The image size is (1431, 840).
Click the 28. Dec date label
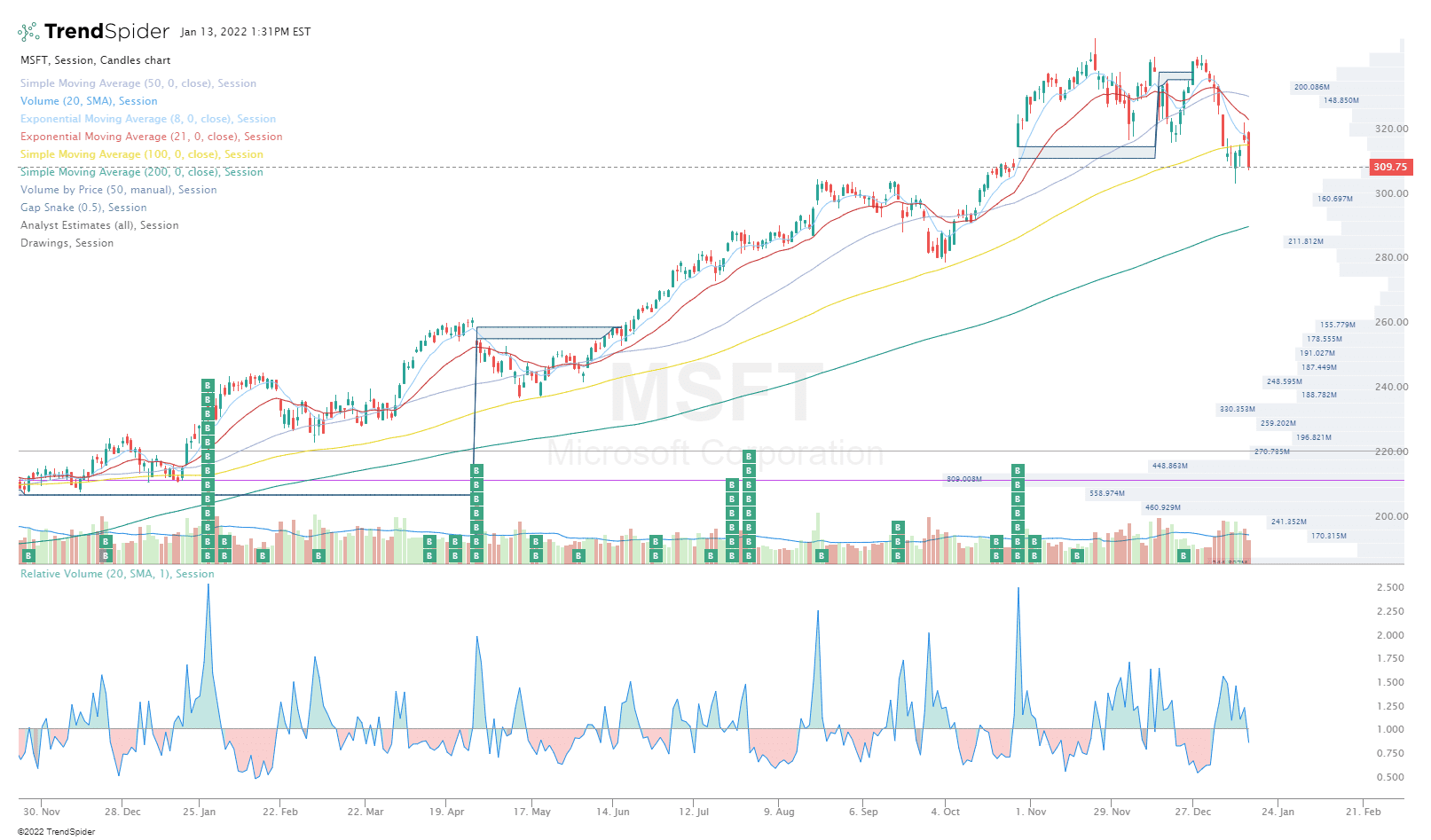coord(122,812)
